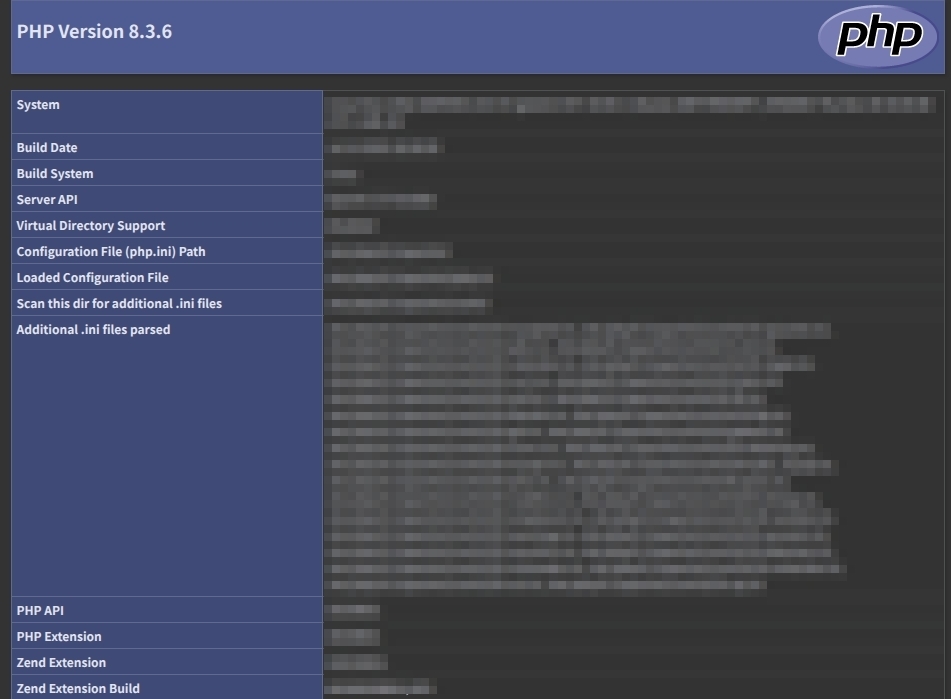Image resolution: width=951 pixels, height=699 pixels.
Task: Select the Build Date label
Action: click(45, 147)
